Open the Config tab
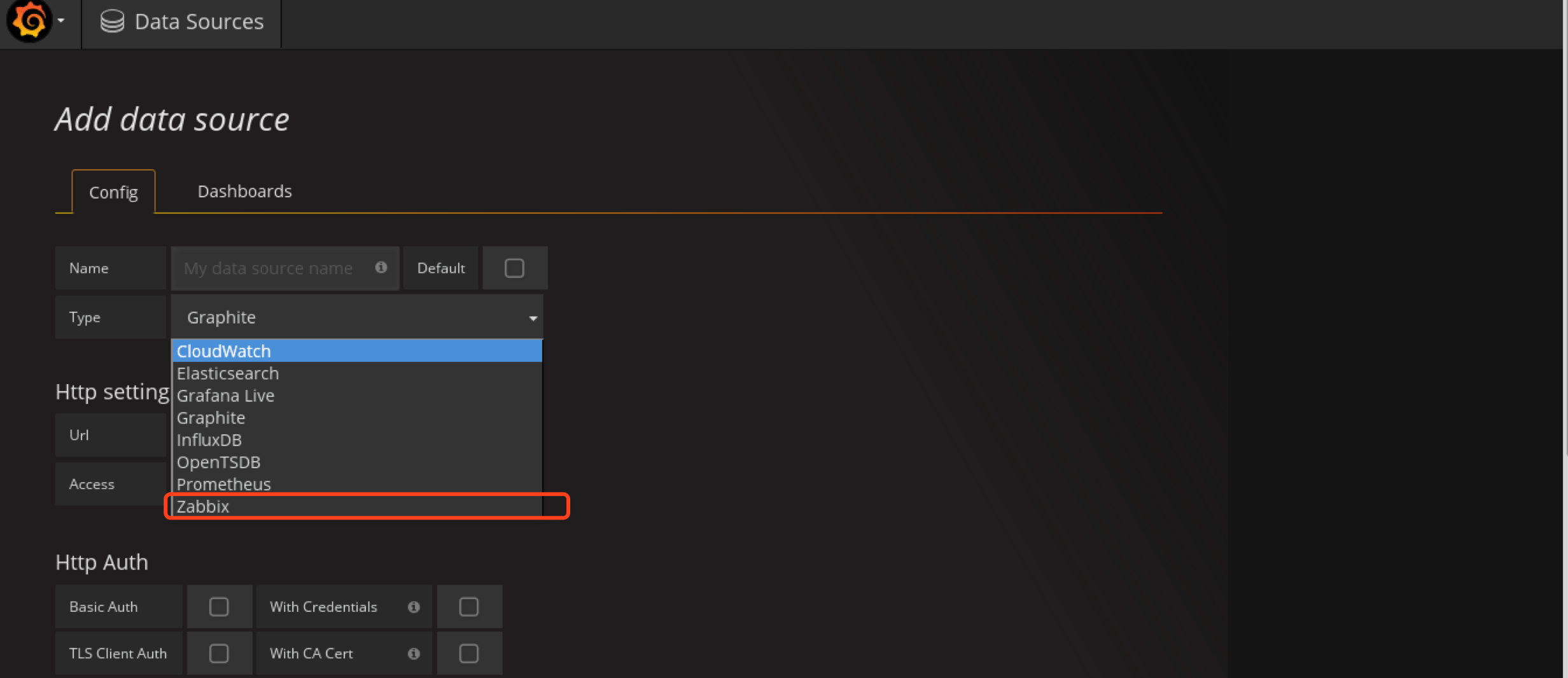The image size is (1568, 678). tap(113, 192)
